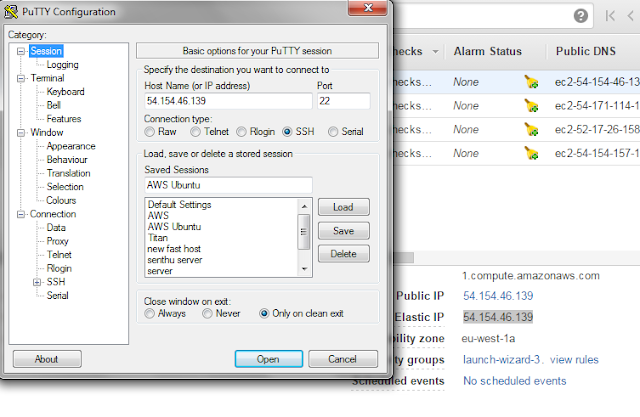Click the About button
This screenshot has height=417, width=640.
[47, 359]
